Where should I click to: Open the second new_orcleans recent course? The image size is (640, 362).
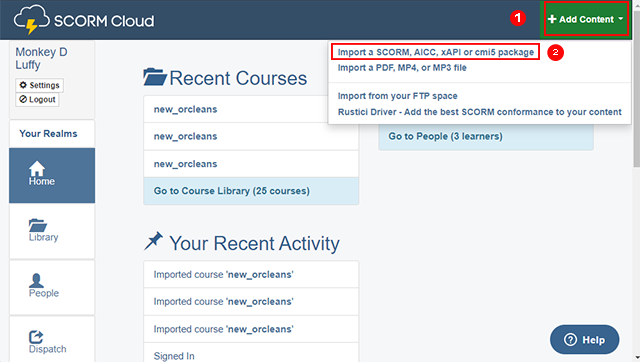[x=251, y=136]
